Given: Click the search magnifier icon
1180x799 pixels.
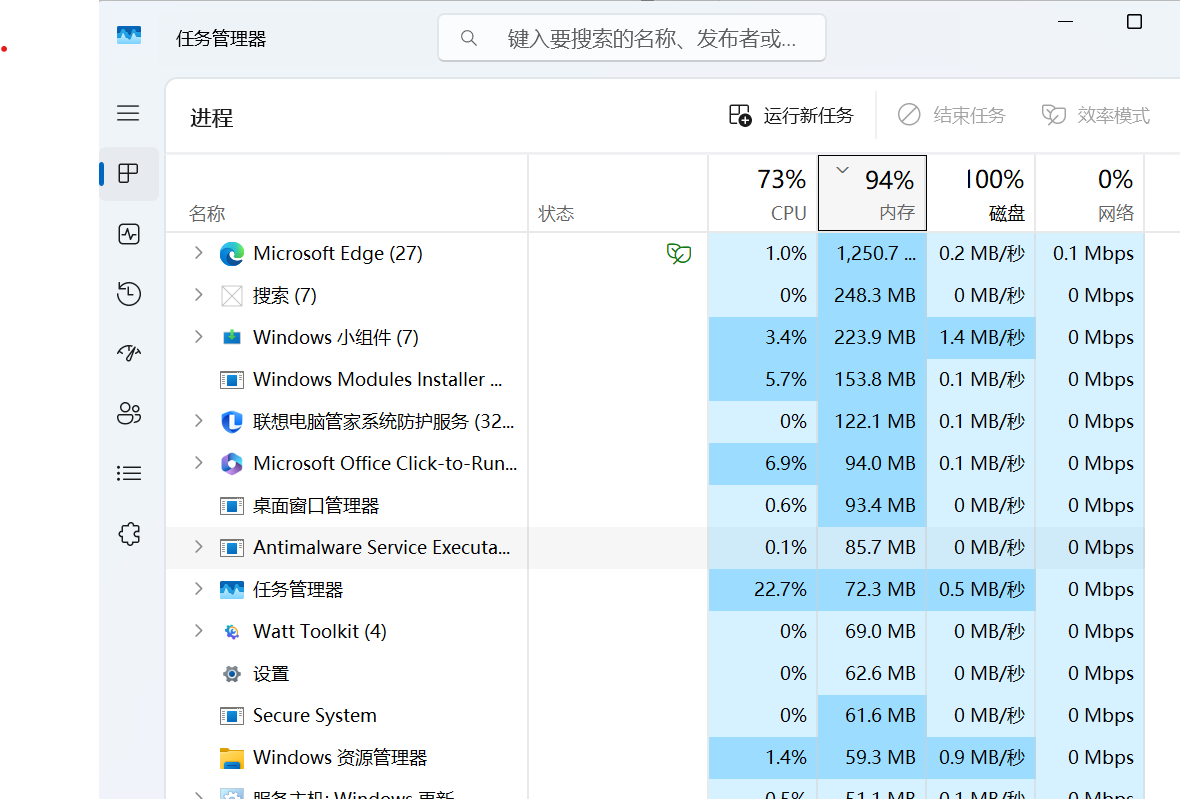Looking at the screenshot, I should (x=468, y=38).
